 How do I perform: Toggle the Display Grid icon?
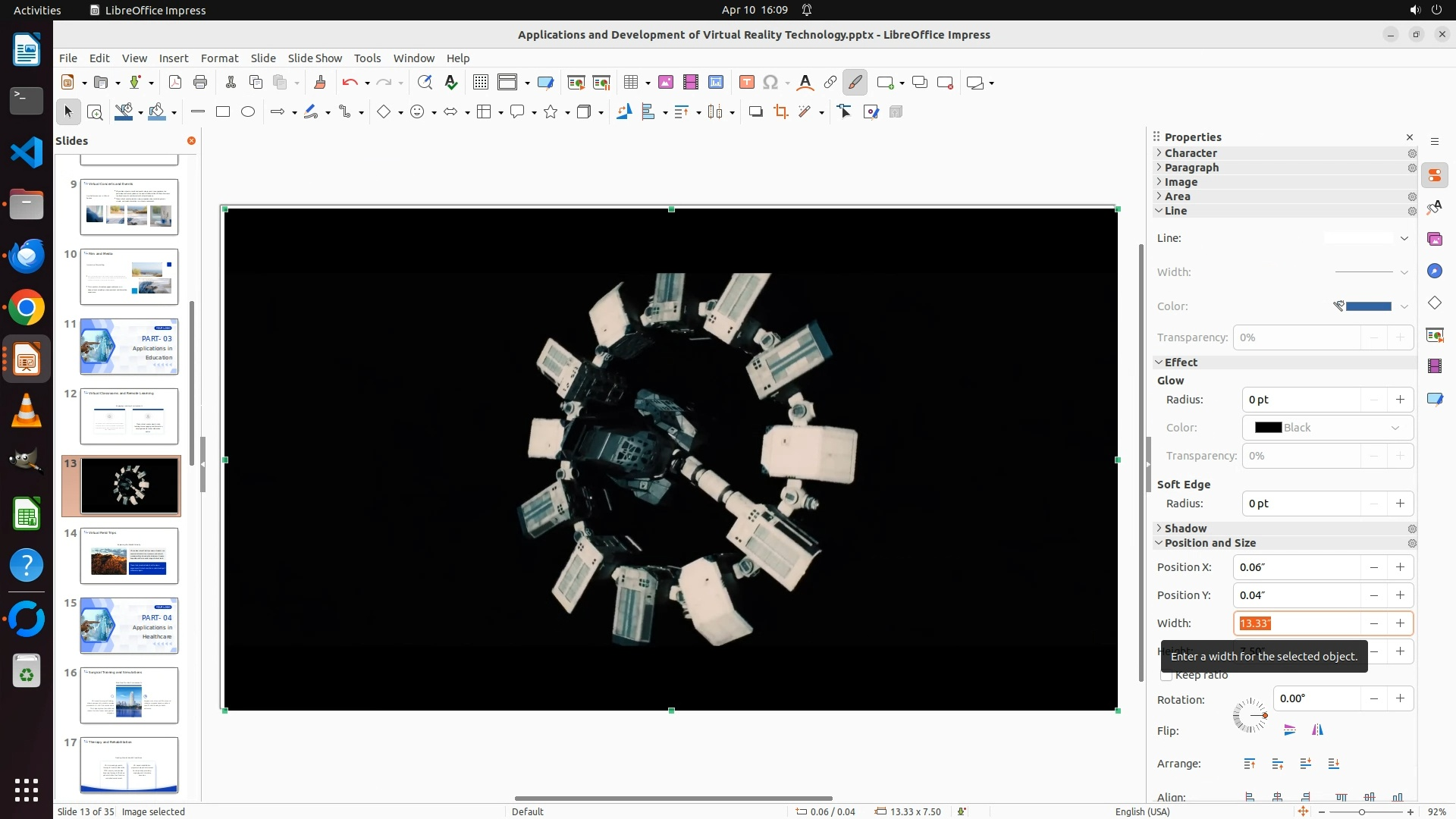(481, 83)
